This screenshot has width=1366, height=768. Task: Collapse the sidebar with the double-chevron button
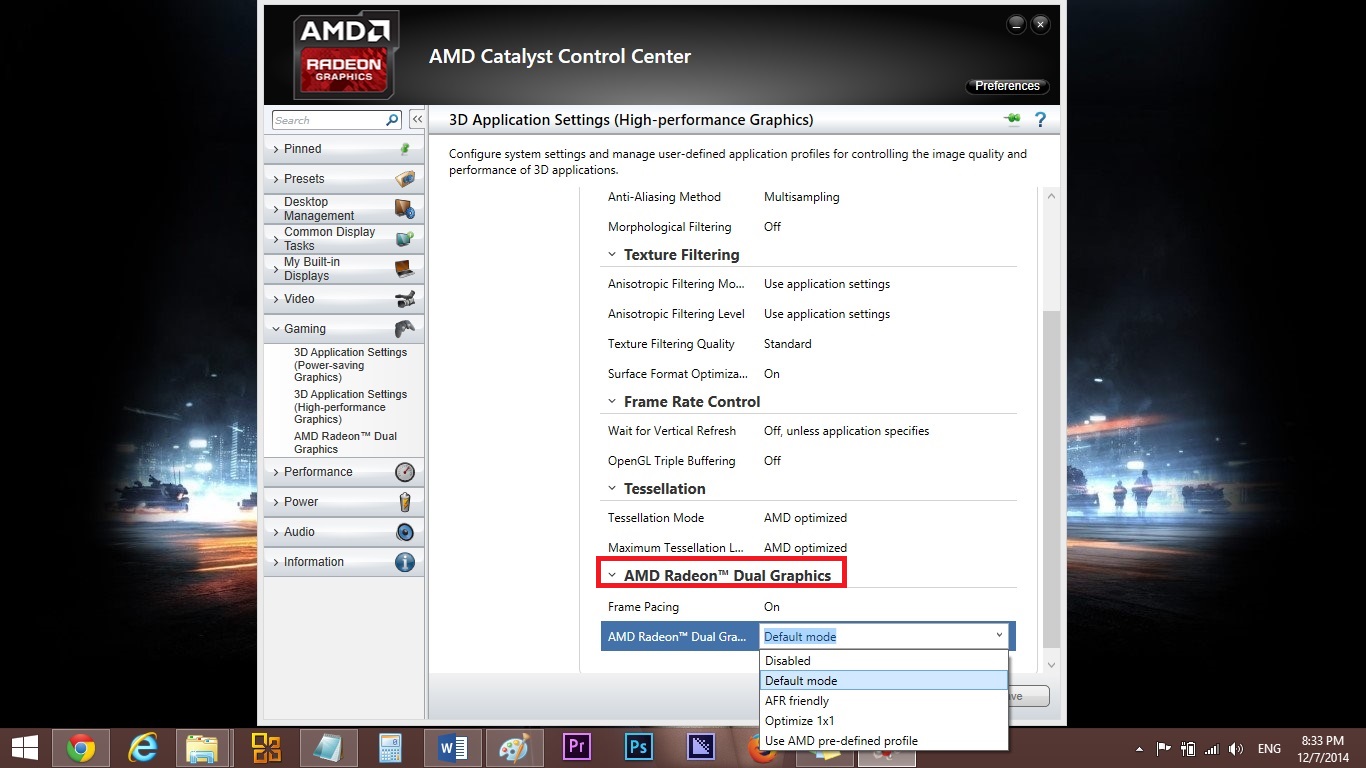417,120
